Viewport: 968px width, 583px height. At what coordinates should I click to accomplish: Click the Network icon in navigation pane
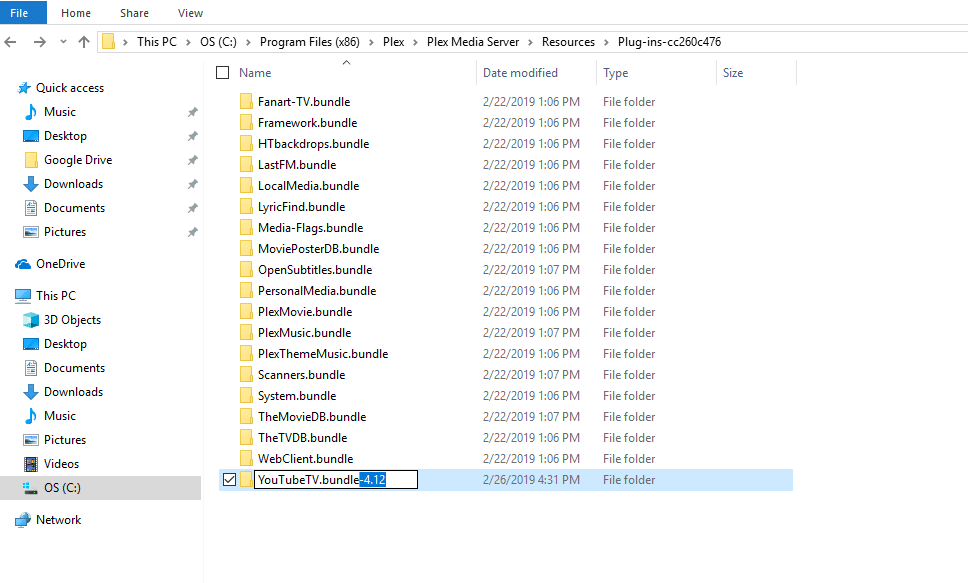pos(23,520)
